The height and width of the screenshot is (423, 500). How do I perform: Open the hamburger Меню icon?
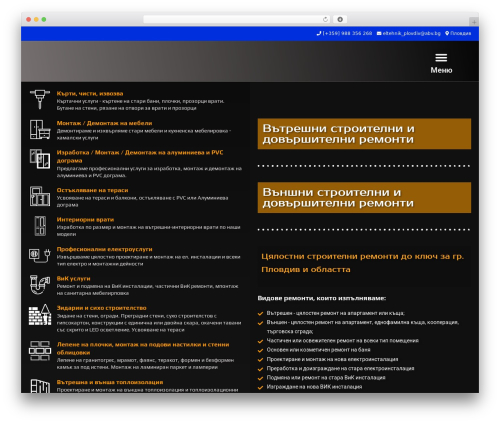pyautogui.click(x=441, y=58)
